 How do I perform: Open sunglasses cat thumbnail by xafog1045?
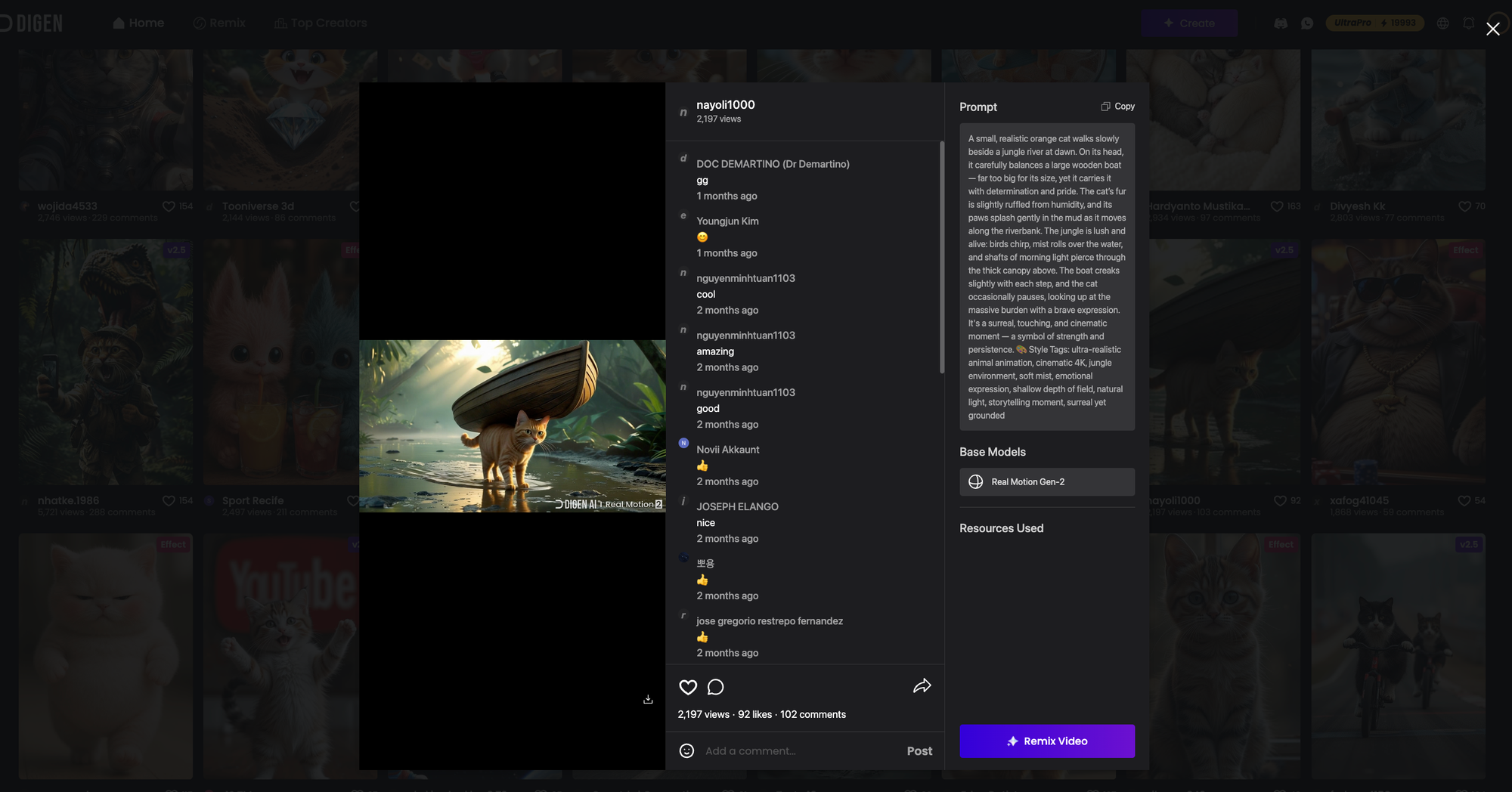1399,362
